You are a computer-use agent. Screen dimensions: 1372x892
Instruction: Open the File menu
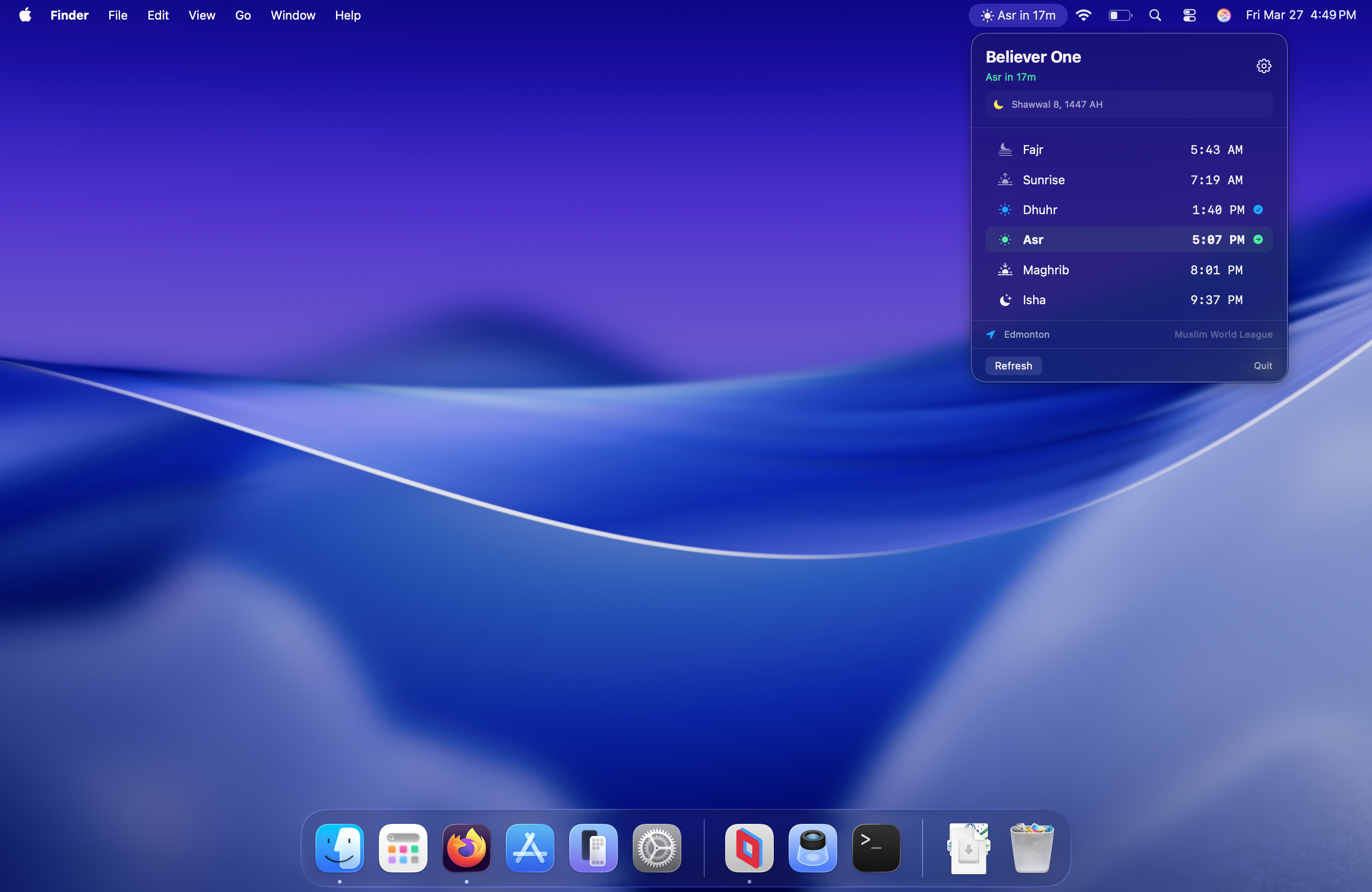pos(118,15)
